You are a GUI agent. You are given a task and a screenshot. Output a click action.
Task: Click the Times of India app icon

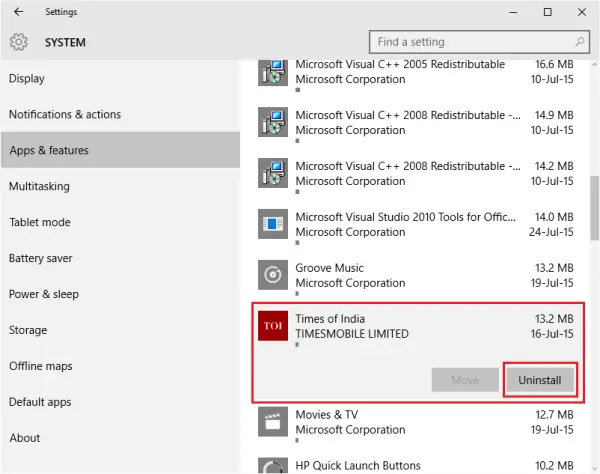pos(273,326)
